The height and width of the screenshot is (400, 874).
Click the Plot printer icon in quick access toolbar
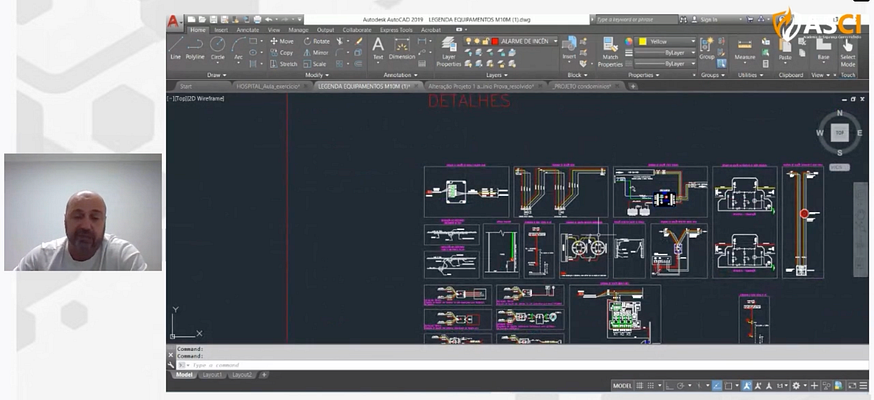257,19
